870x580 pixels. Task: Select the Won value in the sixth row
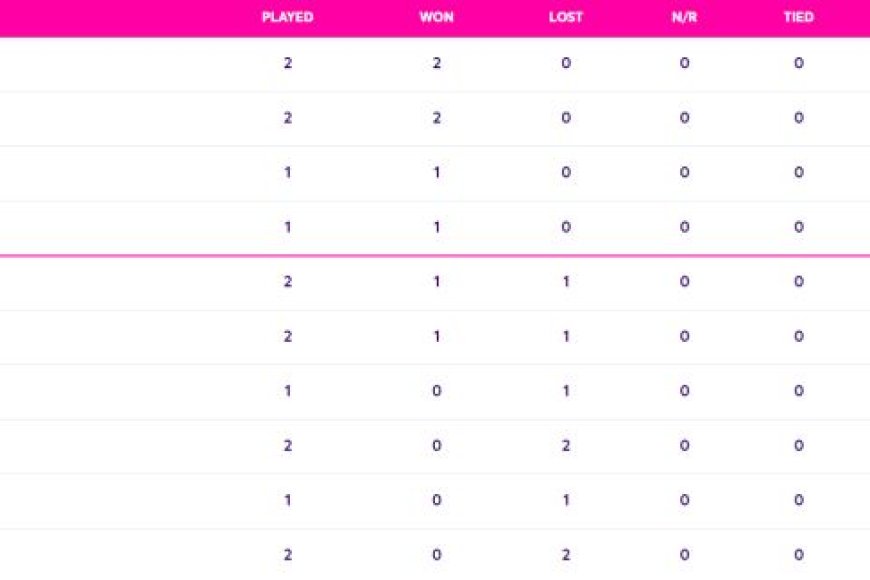(x=437, y=337)
